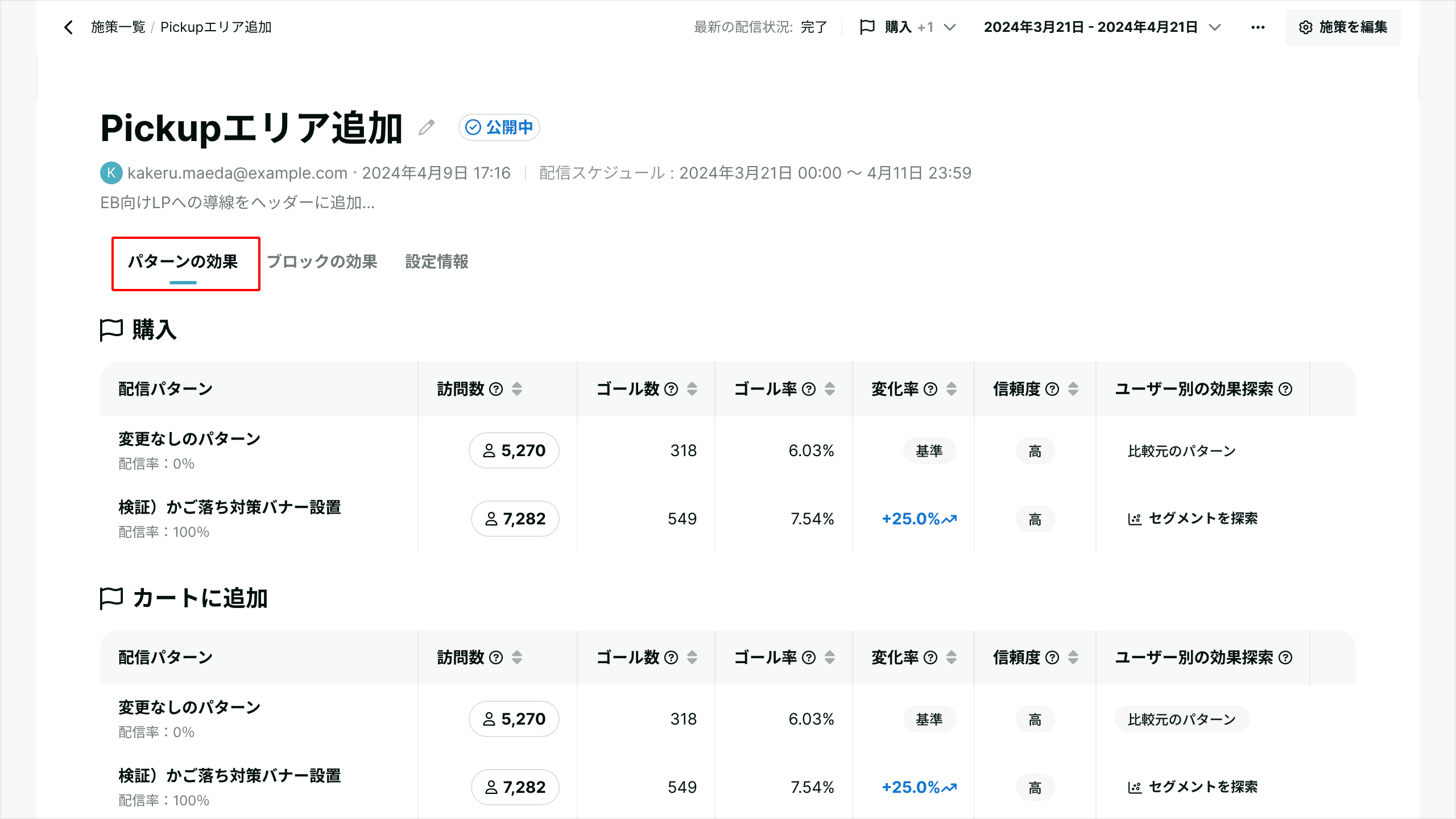Switch to ブロックの効果 tab
Viewport: 1456px width, 819px height.
click(x=322, y=262)
